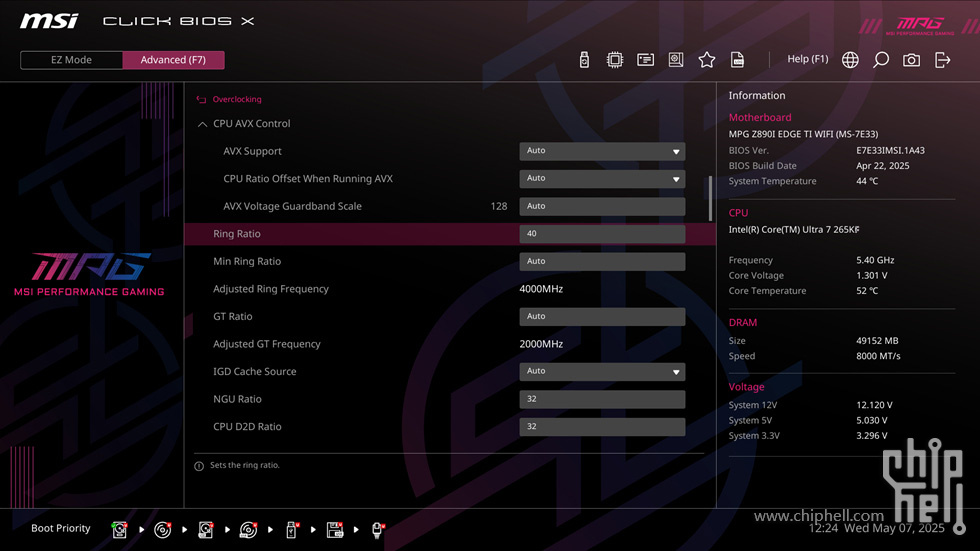This screenshot has height=551, width=980.
Task: Select the GT Ratio label
Action: [232, 317]
